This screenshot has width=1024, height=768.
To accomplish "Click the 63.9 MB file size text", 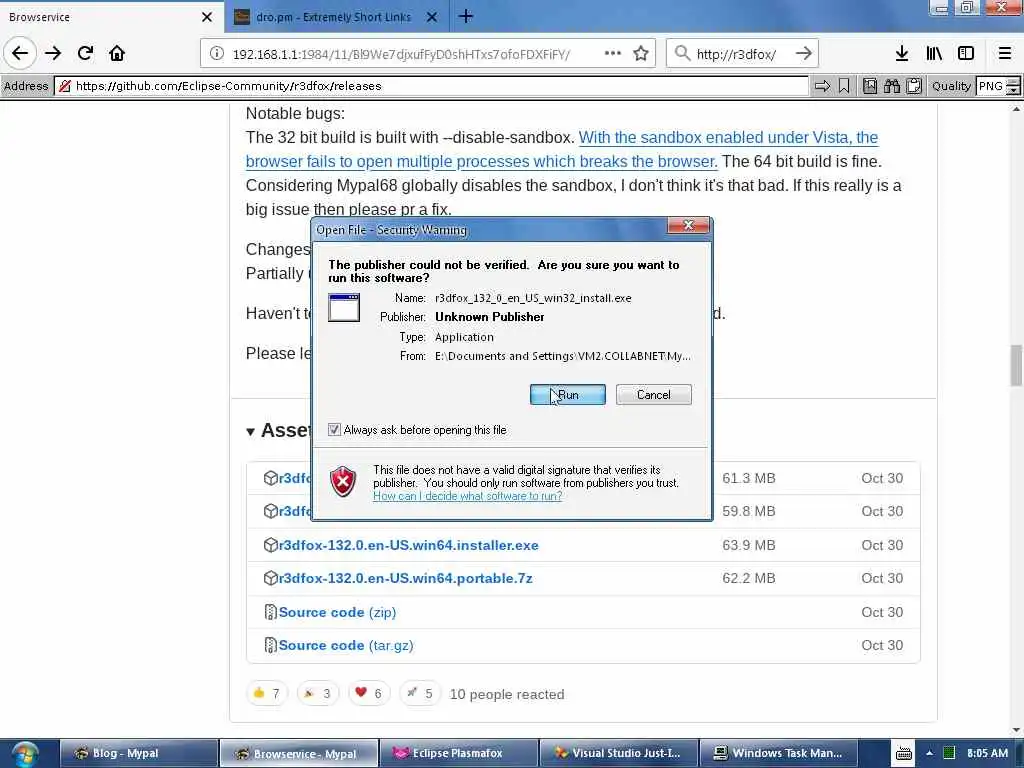I will [x=748, y=545].
